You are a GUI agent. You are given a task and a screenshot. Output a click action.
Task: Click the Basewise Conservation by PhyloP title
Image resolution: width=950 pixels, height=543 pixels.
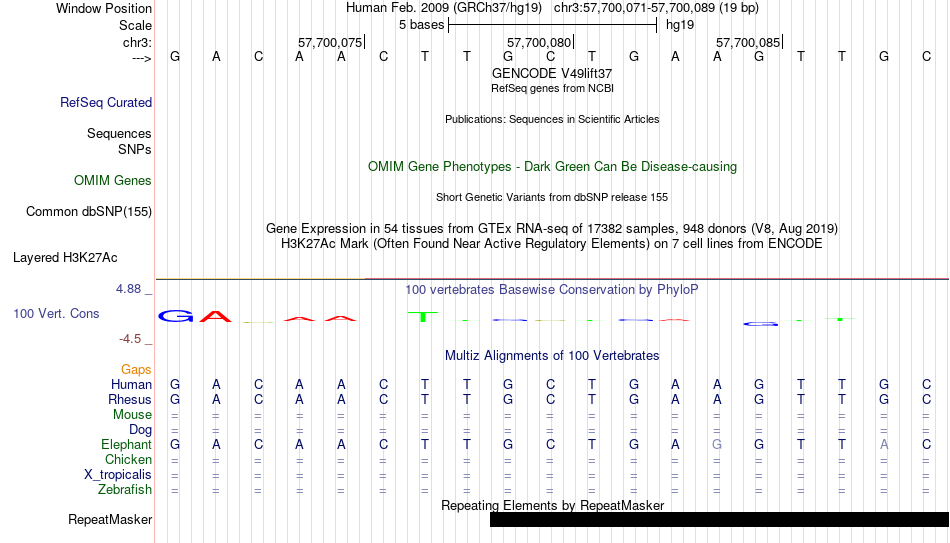[x=552, y=290]
